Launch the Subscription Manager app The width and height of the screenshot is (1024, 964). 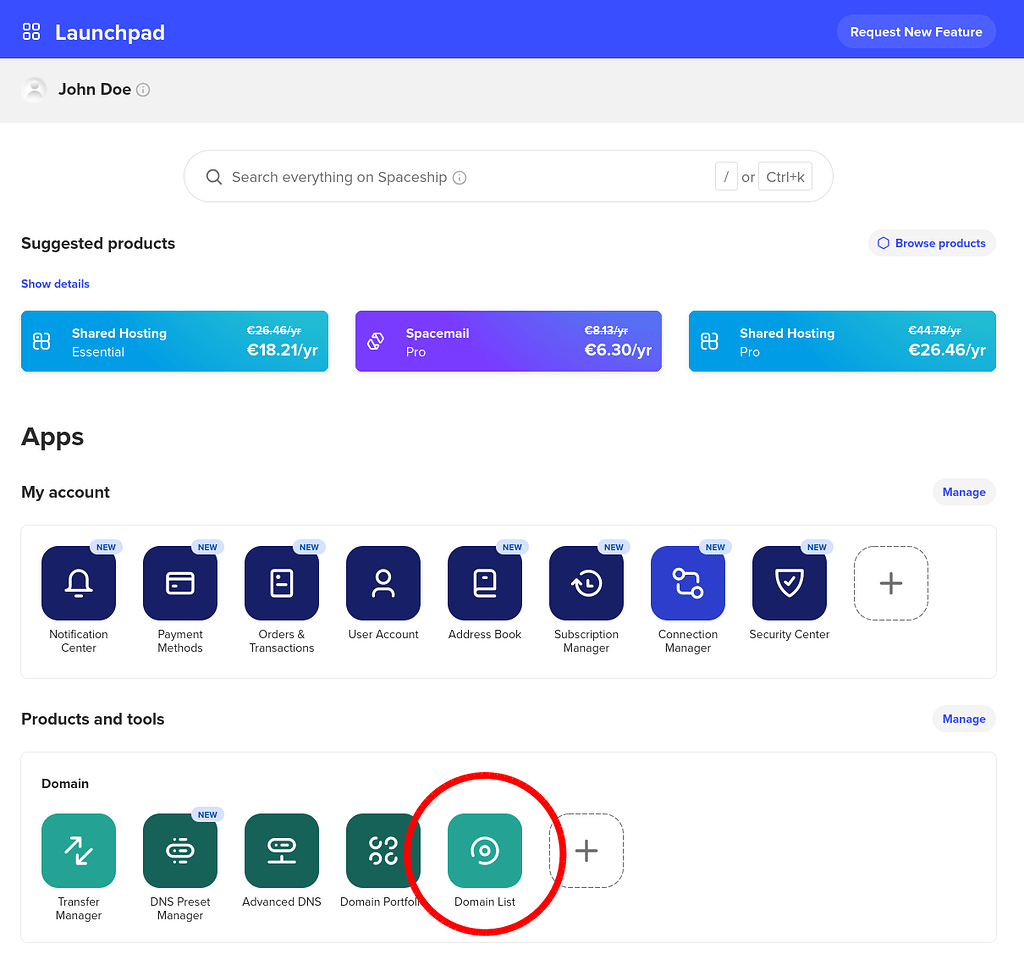[586, 583]
